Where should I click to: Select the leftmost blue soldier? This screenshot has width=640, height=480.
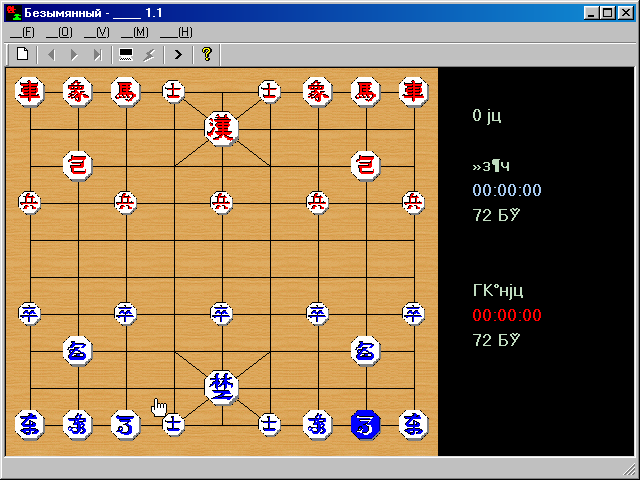(30, 314)
